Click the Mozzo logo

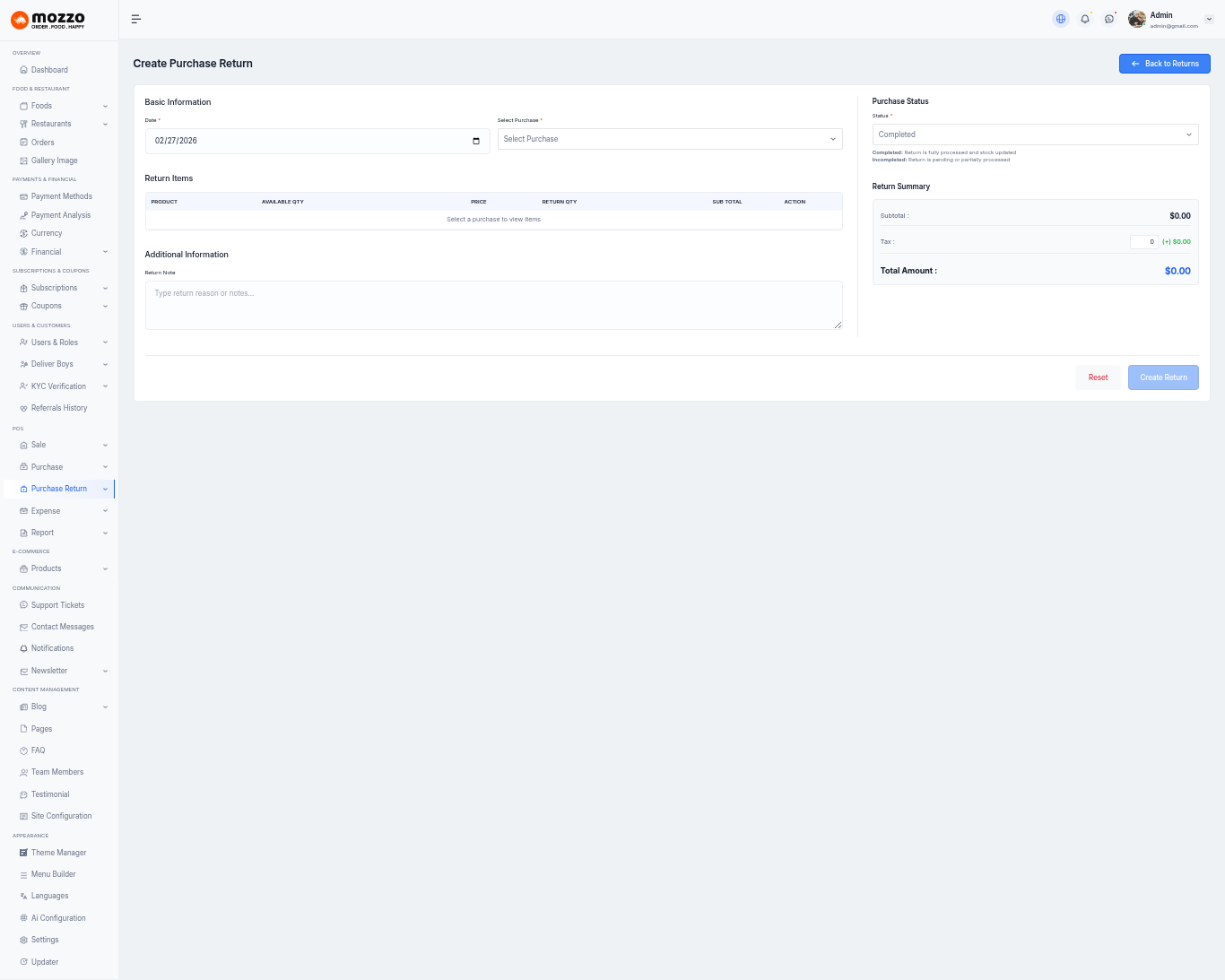[x=48, y=20]
